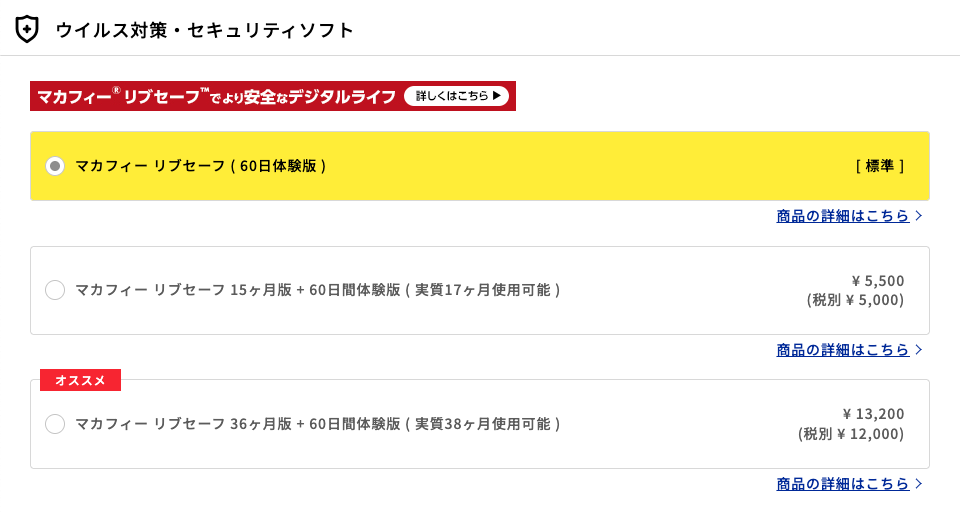This screenshot has width=974, height=512.
Task: Click the chevron arrow after the third details link
Action: point(919,483)
